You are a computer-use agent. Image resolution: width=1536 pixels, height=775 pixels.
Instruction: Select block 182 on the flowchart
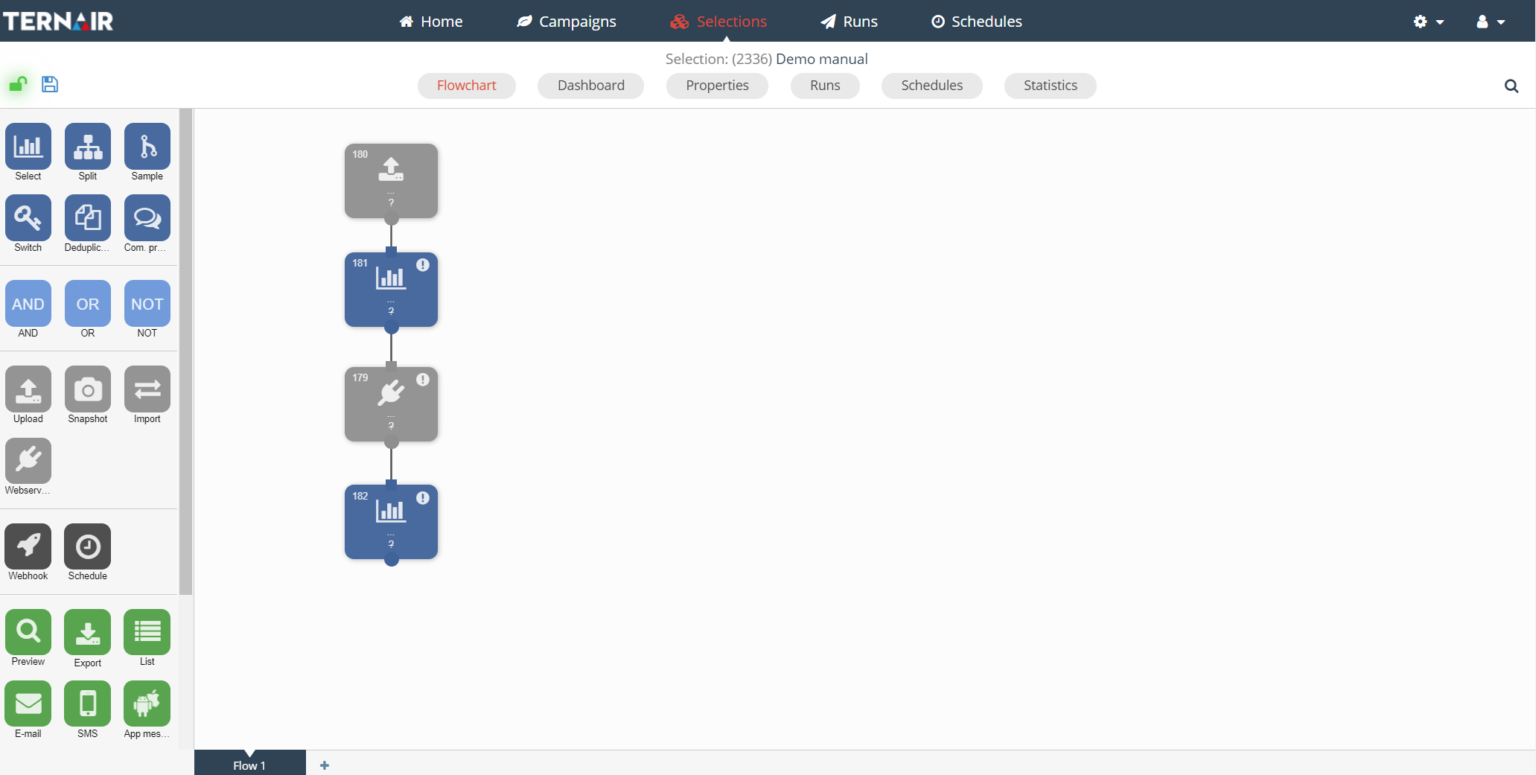(x=391, y=522)
